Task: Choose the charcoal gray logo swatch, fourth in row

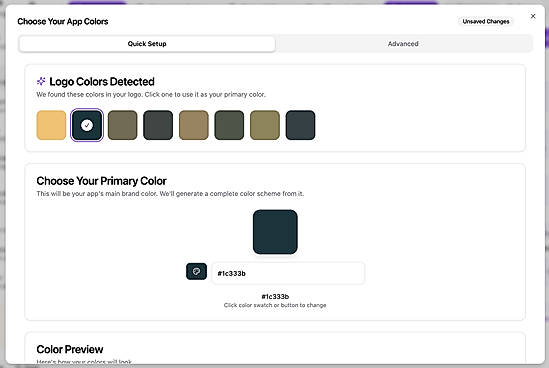Action: [158, 125]
